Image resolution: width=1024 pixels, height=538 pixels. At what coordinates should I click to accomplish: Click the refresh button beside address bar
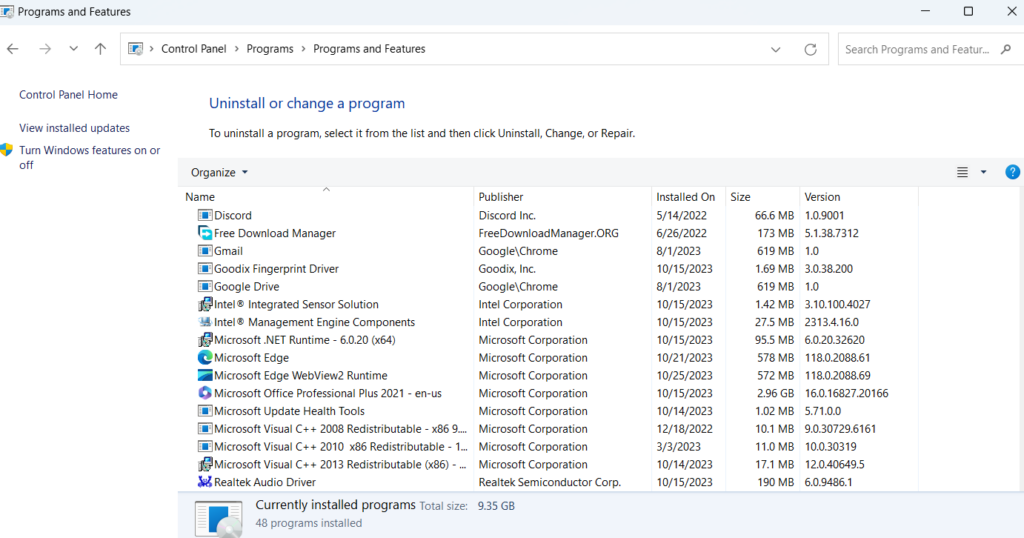810,49
